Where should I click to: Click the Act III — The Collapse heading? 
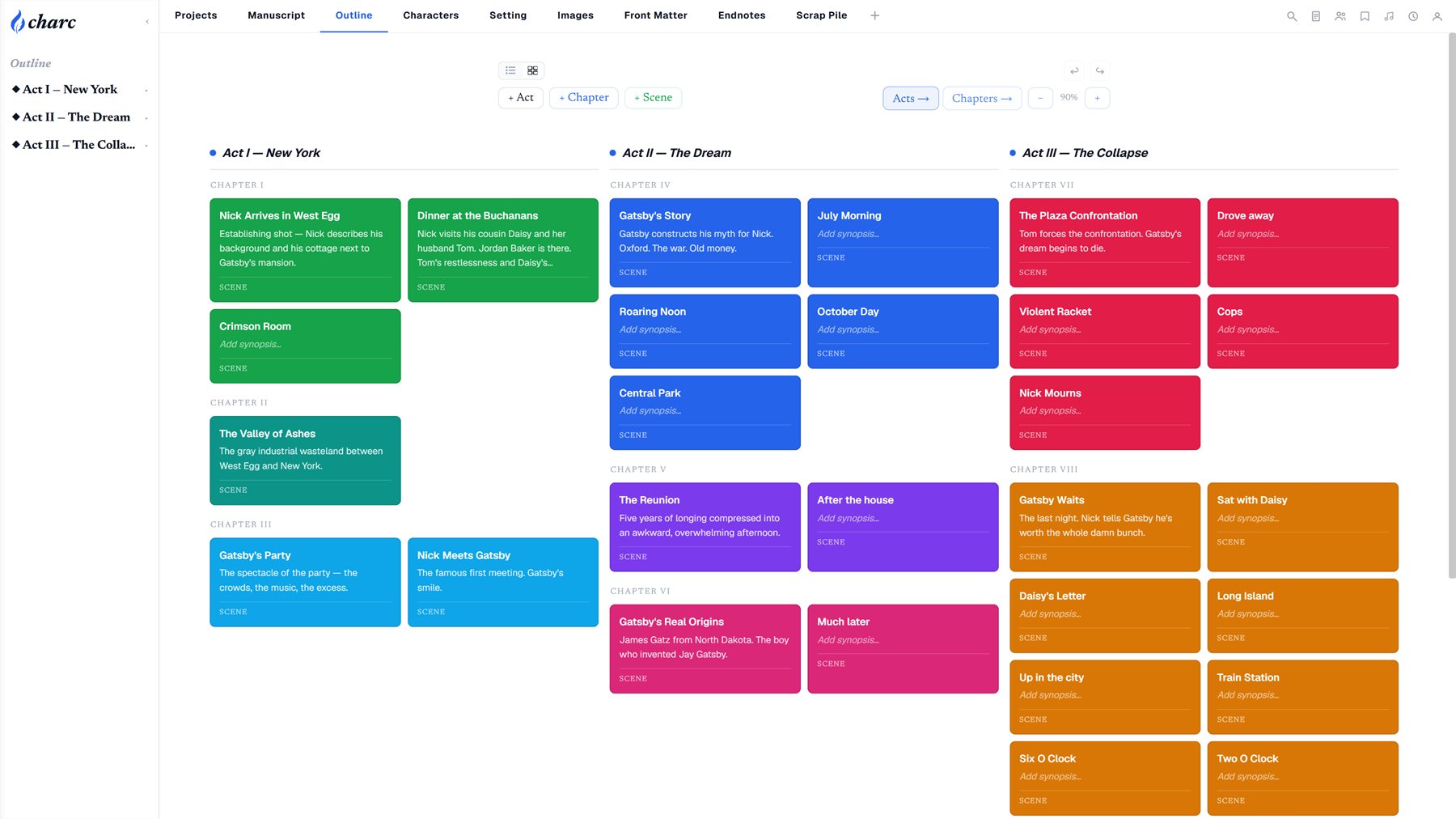point(1085,153)
